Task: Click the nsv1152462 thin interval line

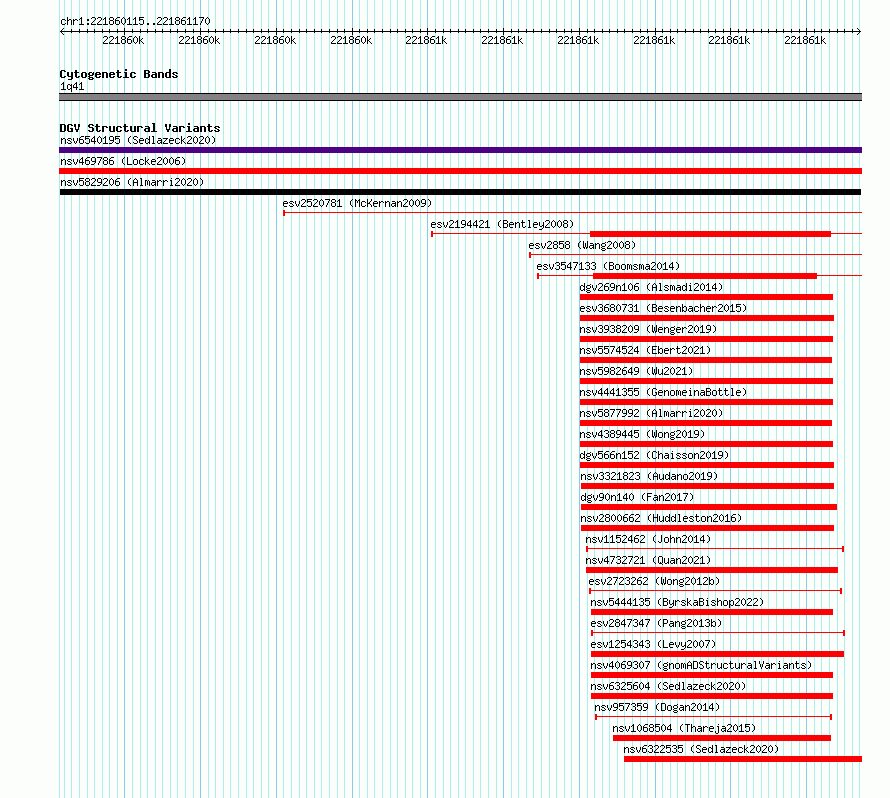Action: (x=715, y=549)
